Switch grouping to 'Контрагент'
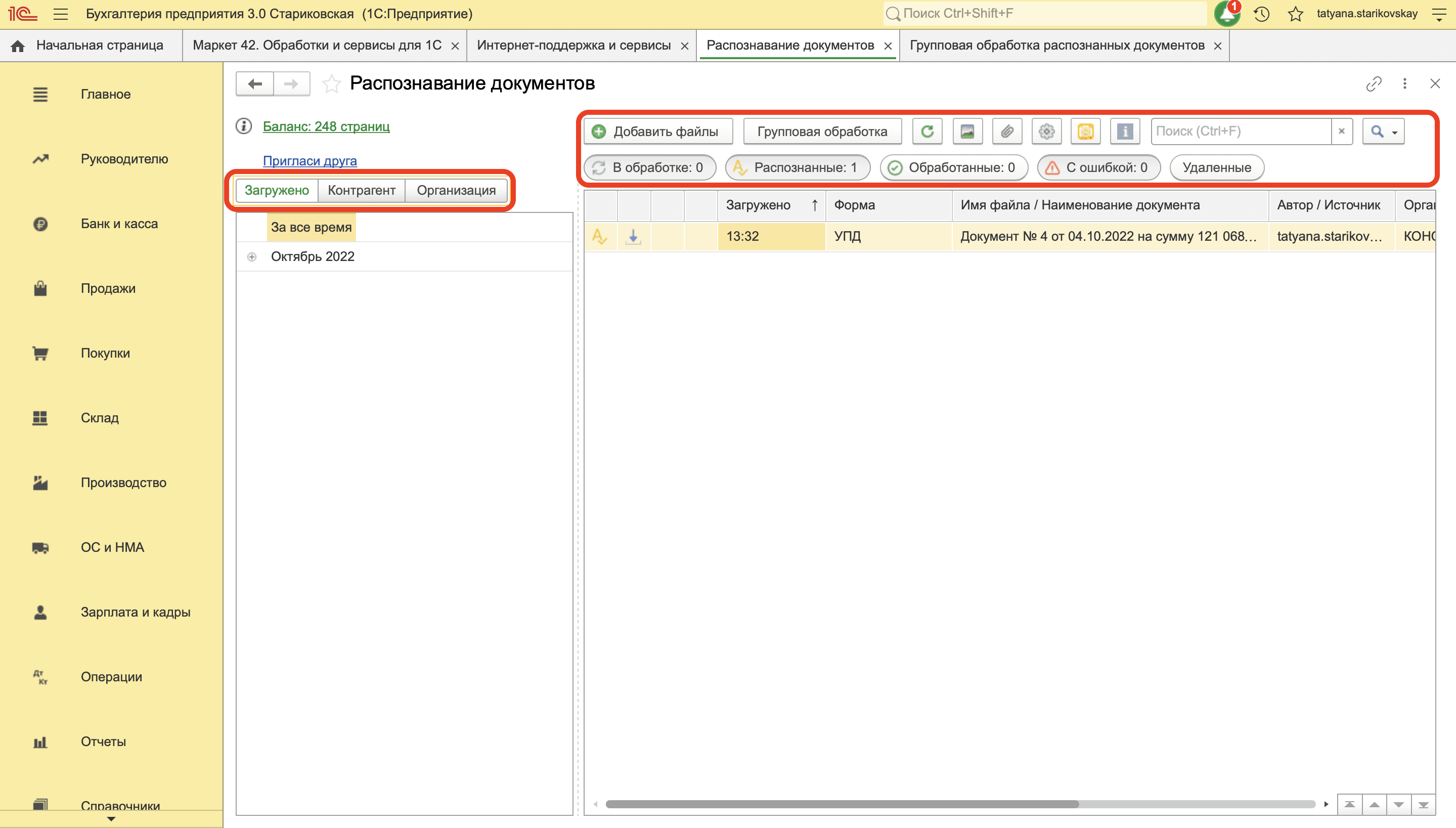The image size is (1456, 828). pos(362,190)
